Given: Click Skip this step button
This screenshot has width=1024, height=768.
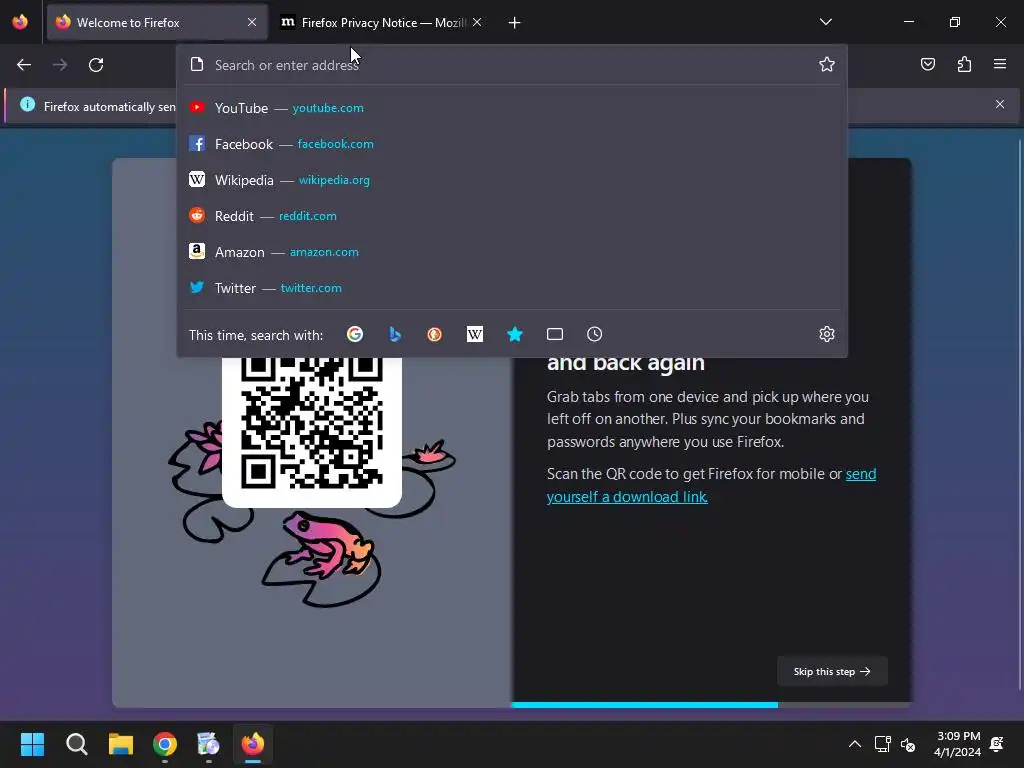Looking at the screenshot, I should point(832,671).
